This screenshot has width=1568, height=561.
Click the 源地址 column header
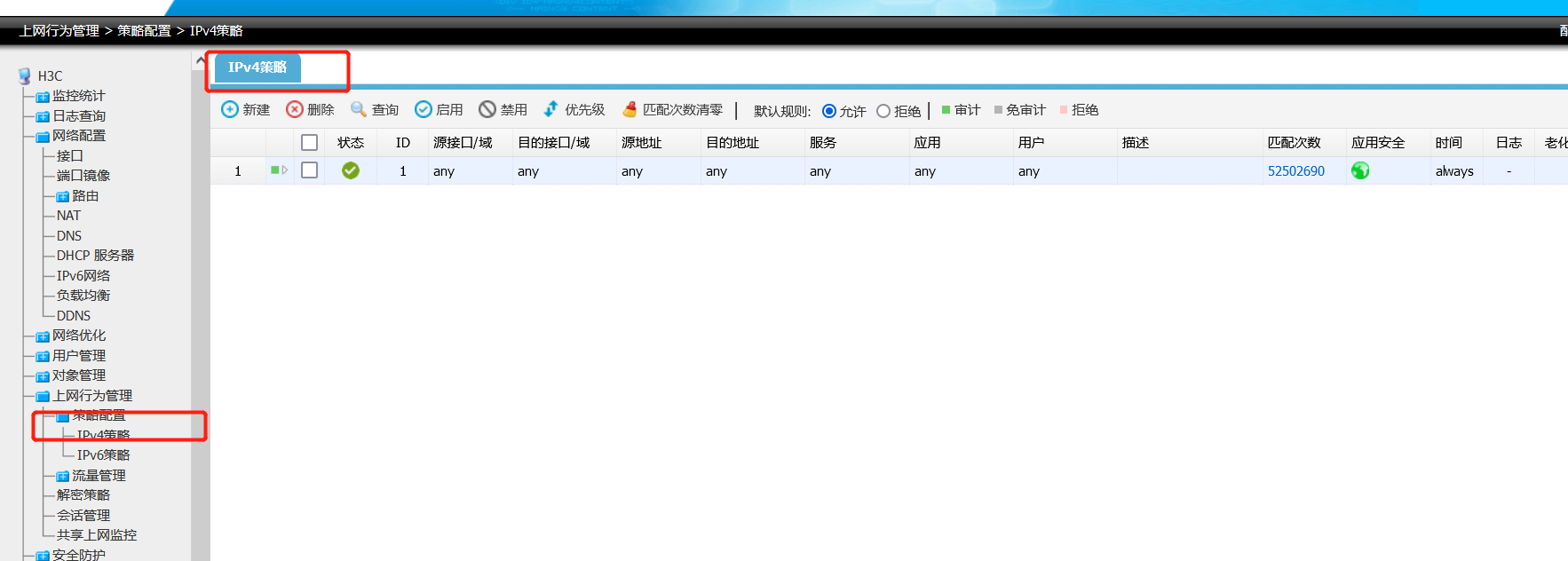click(x=641, y=143)
